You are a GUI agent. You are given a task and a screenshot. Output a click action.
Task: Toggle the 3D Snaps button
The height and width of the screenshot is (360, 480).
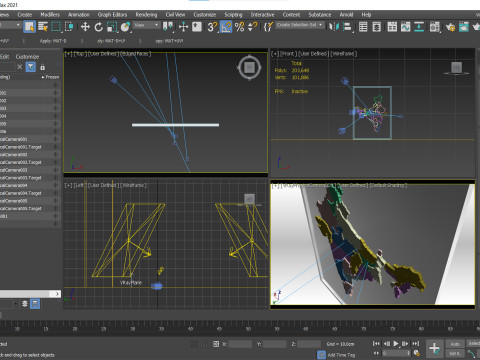click(212, 27)
